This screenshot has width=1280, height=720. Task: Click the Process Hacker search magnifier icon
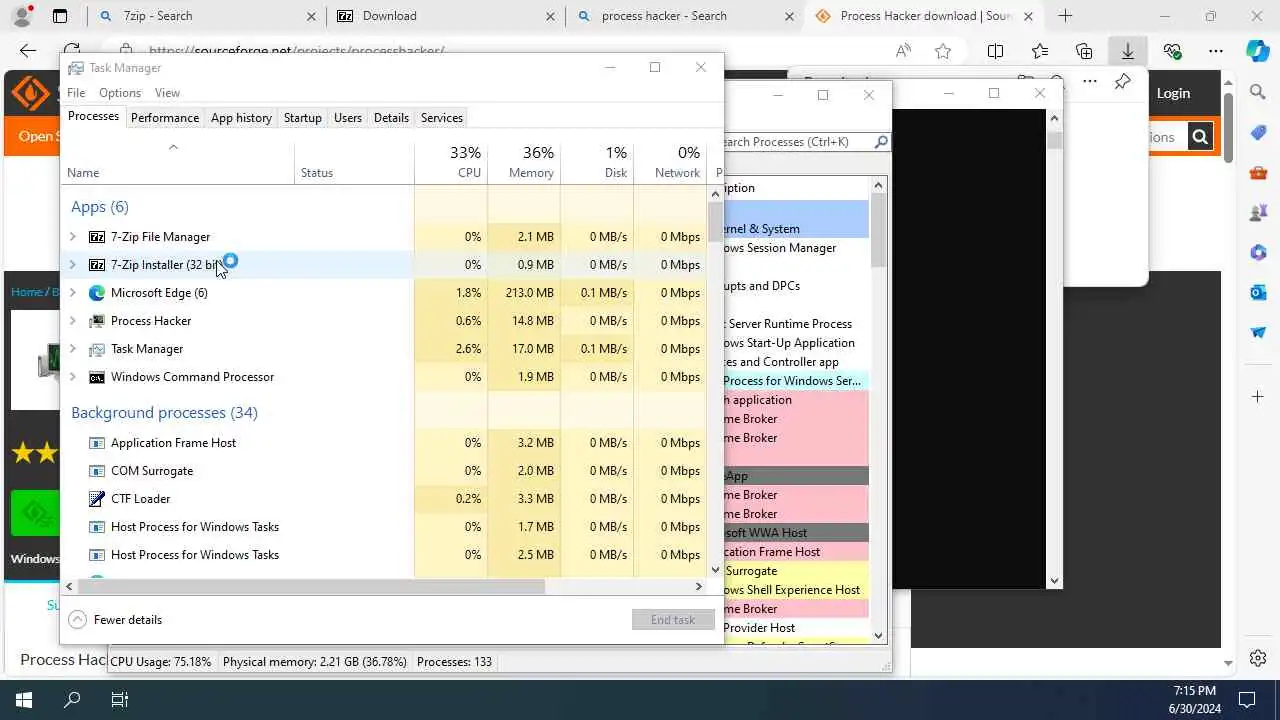[x=881, y=142]
